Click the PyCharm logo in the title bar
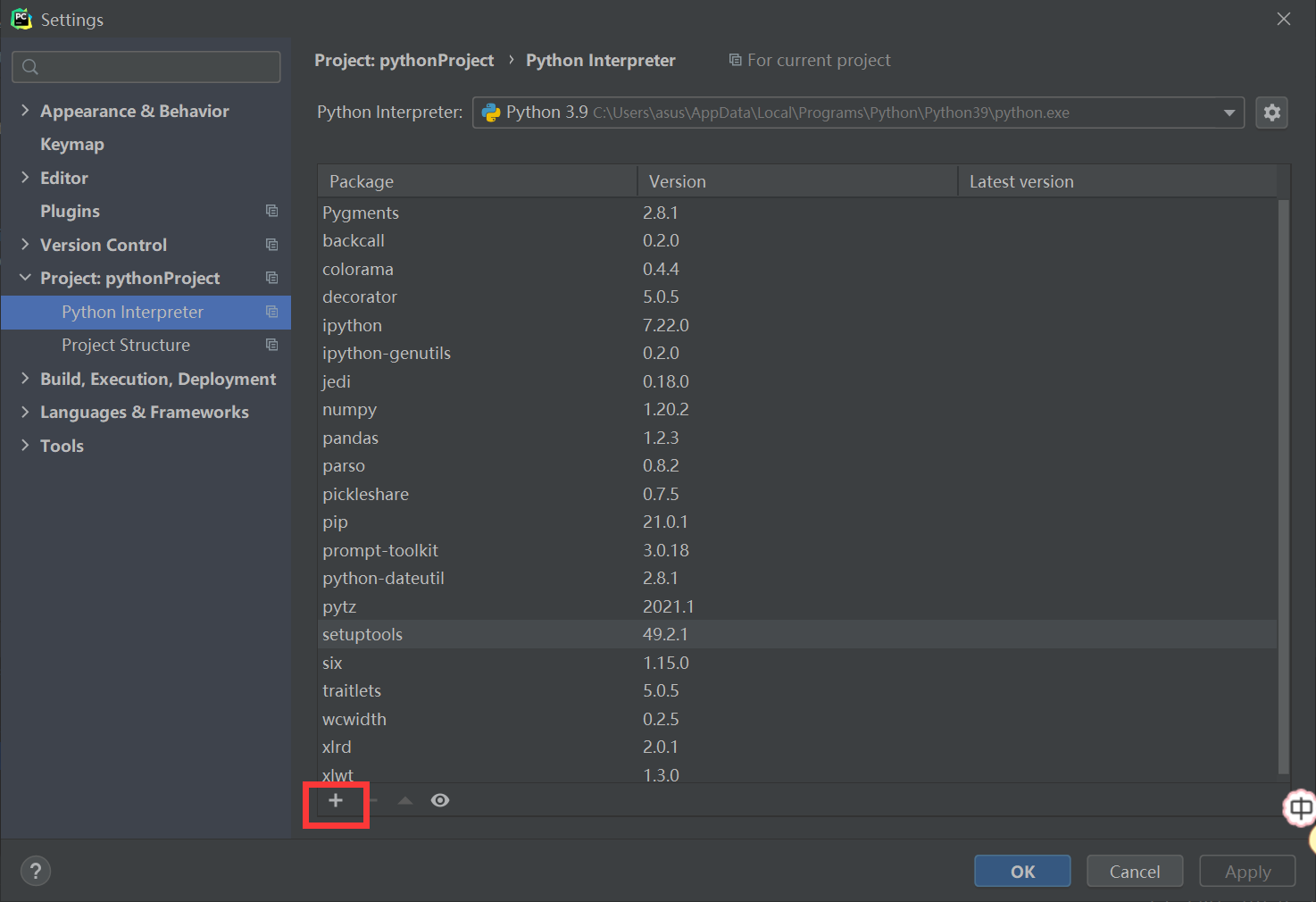 21,19
